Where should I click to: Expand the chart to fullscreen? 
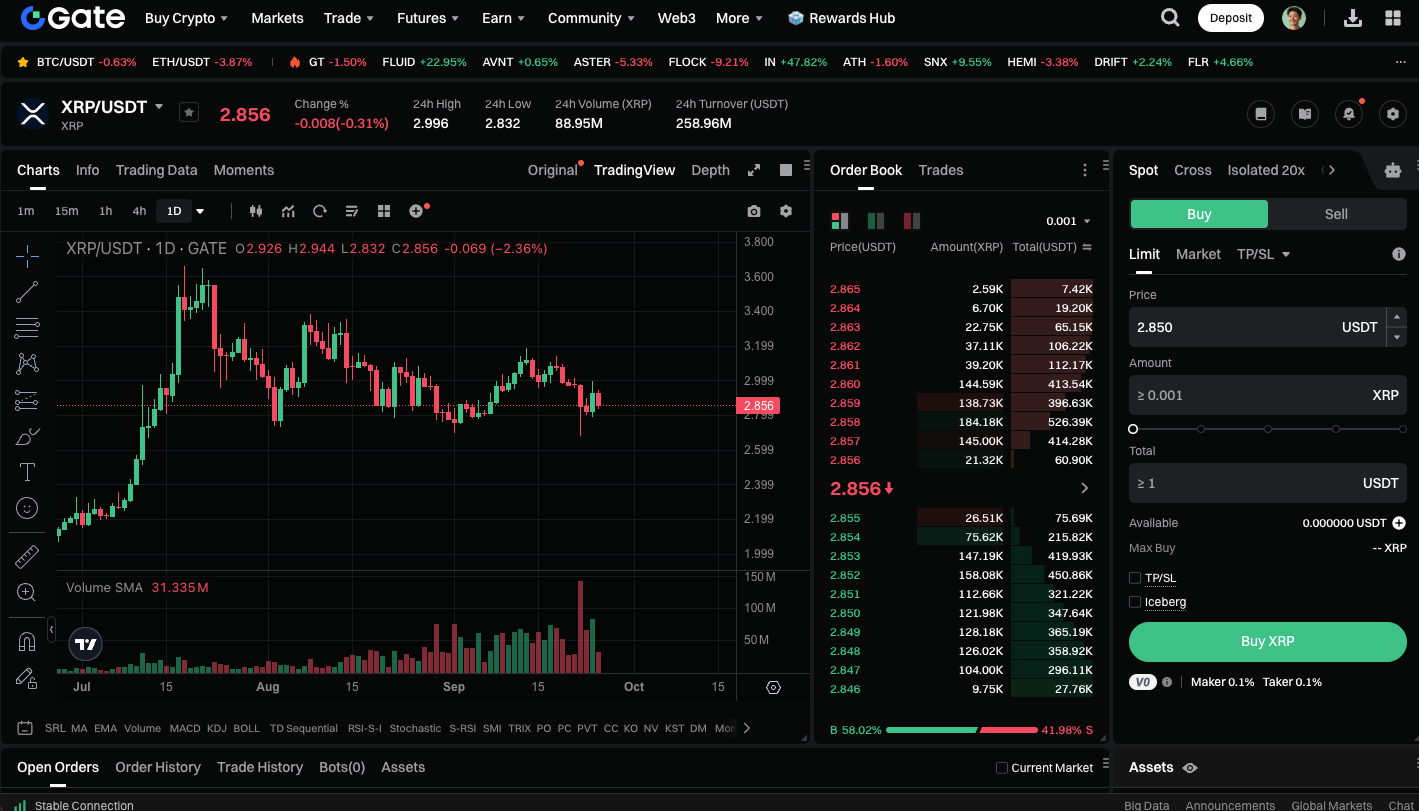(754, 170)
